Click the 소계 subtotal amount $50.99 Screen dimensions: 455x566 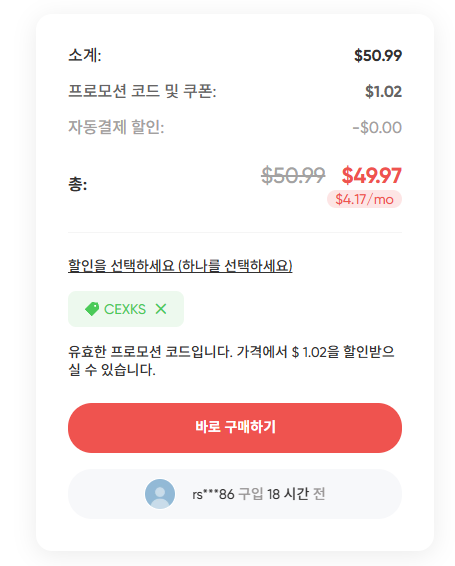point(378,56)
